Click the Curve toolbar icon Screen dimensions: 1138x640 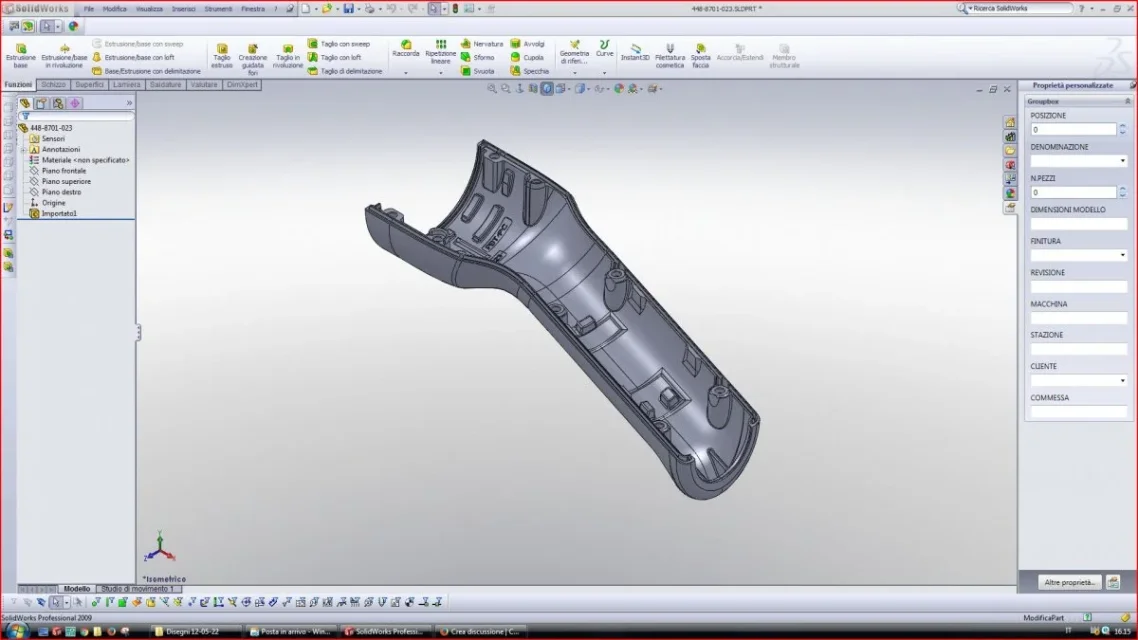click(x=604, y=49)
